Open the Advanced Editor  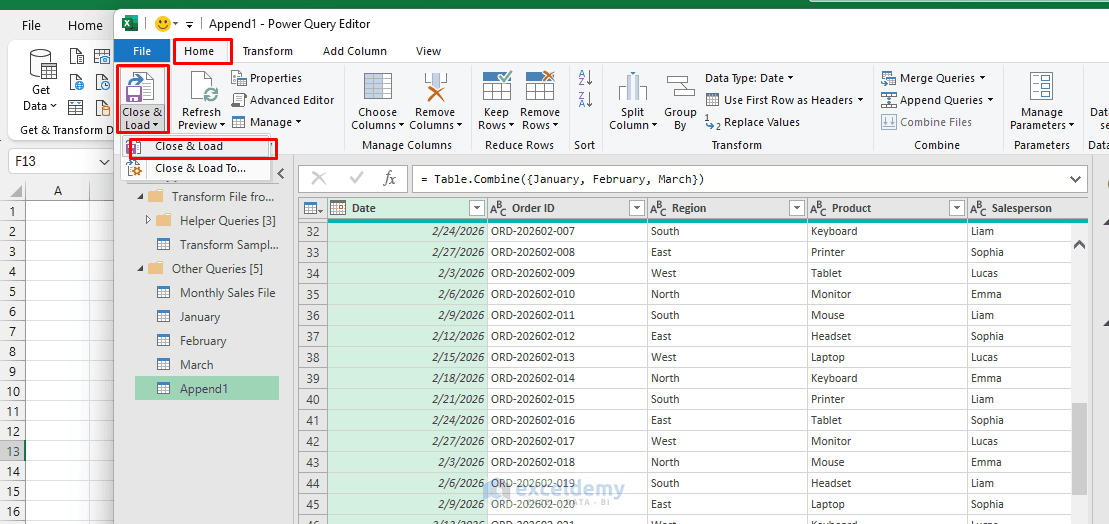[283, 100]
